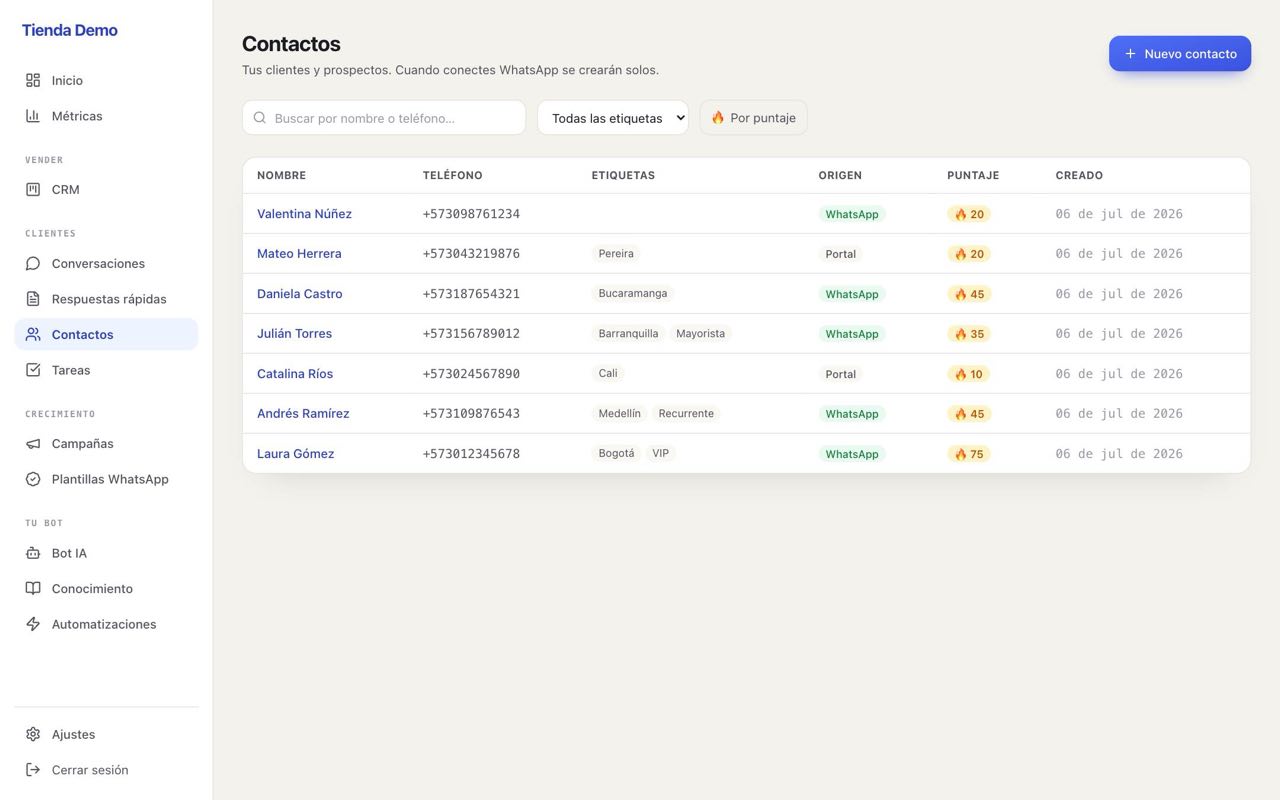The height and width of the screenshot is (800, 1280).
Task: Open Respuestas rápidas page
Action: 106,299
